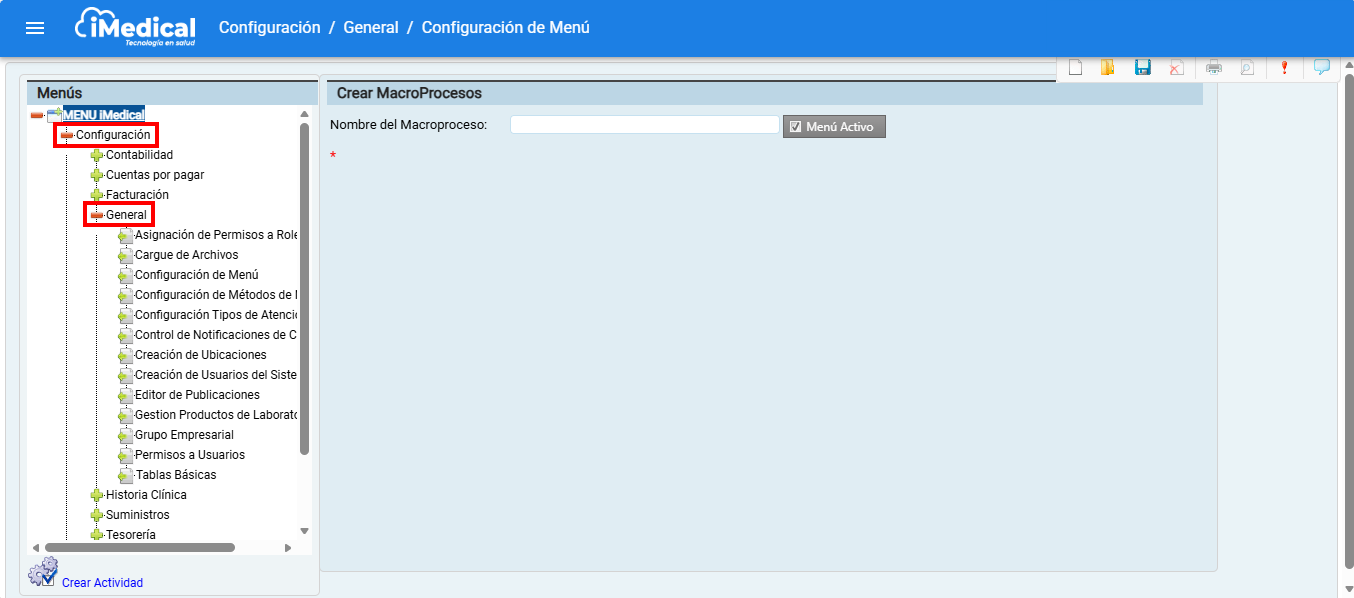Click the Search magnifier document icon
The height and width of the screenshot is (598, 1354).
click(1247, 68)
